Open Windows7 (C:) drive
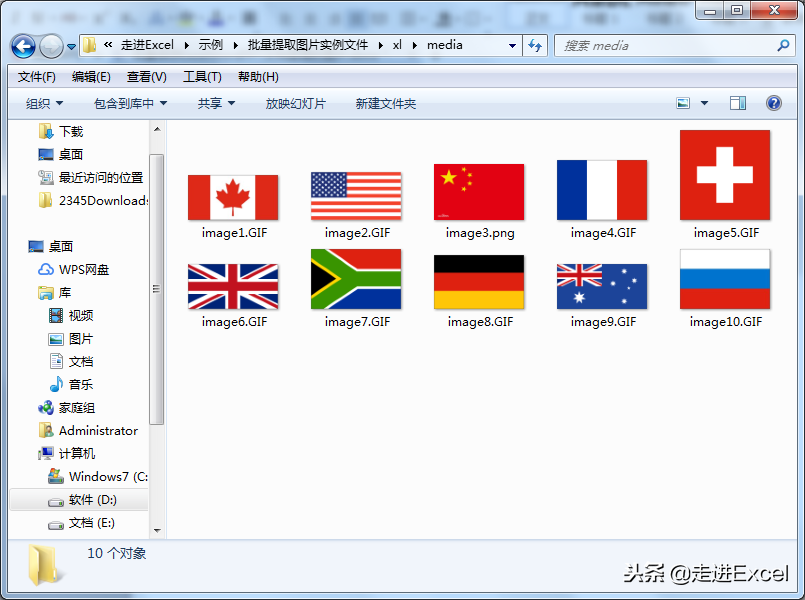805x600 pixels. click(x=98, y=477)
